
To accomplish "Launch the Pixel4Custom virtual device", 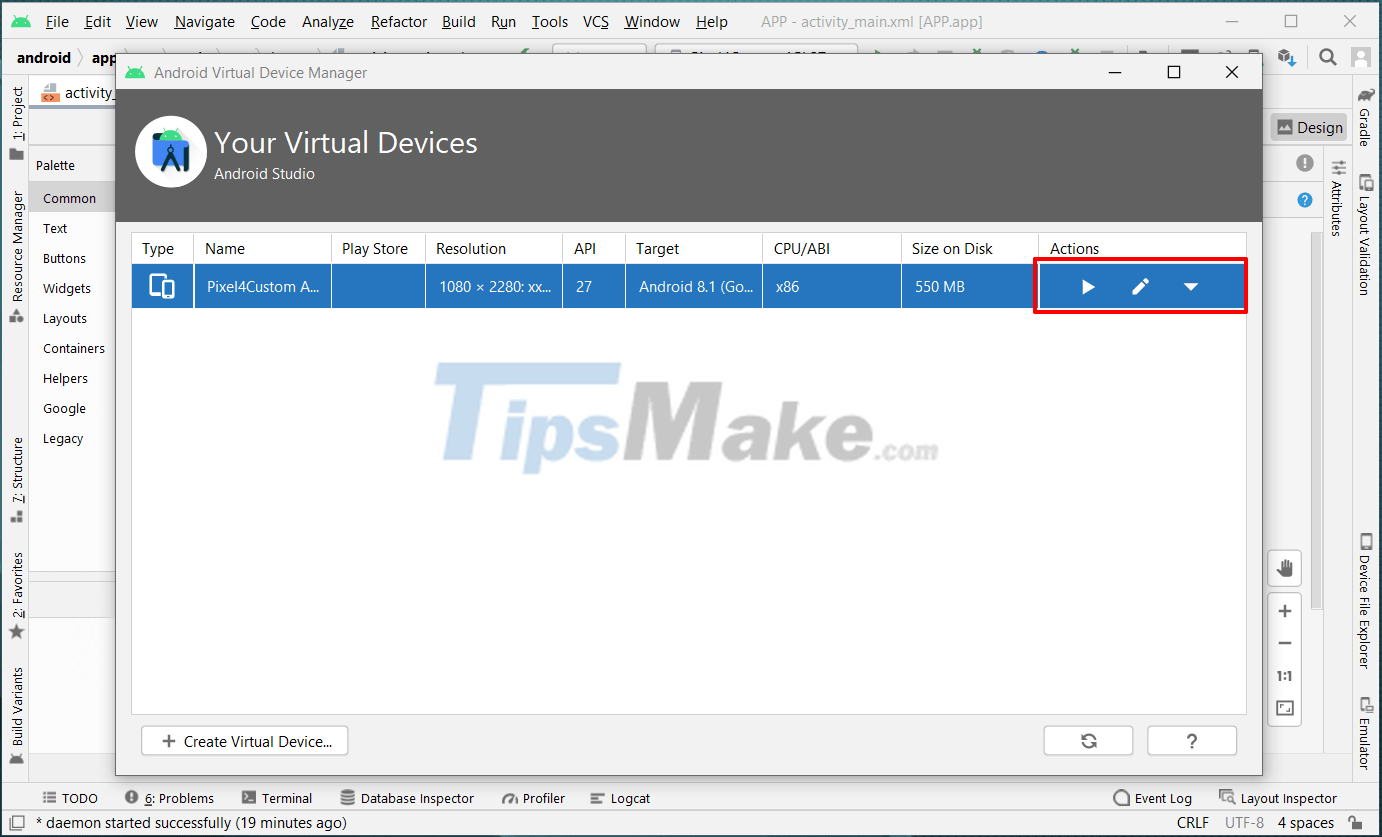I will point(1087,286).
